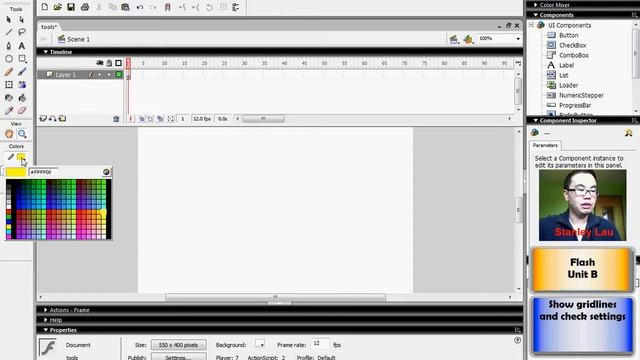Viewport: 640px width, 360px height.
Task: Collapse the Component Inspector panel
Action: tap(536, 120)
